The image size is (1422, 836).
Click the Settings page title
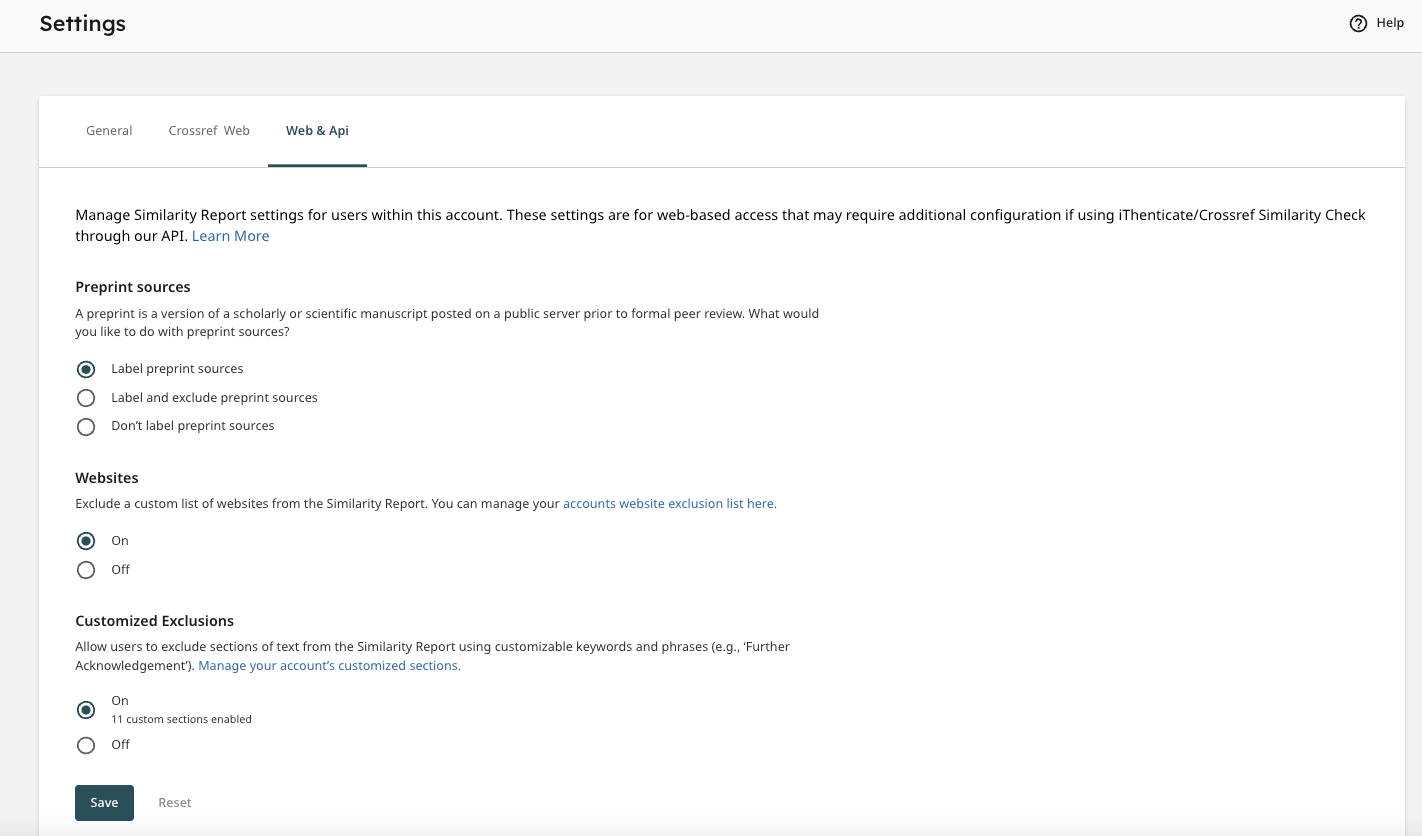(x=82, y=24)
